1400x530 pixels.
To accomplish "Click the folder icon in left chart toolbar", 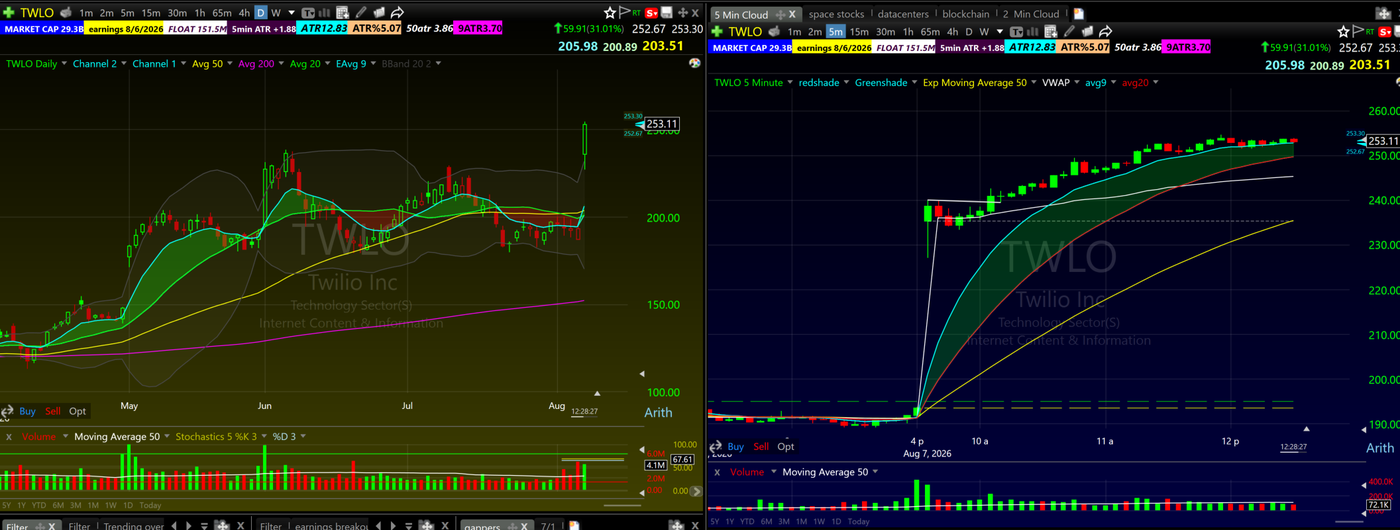I will 379,12.
